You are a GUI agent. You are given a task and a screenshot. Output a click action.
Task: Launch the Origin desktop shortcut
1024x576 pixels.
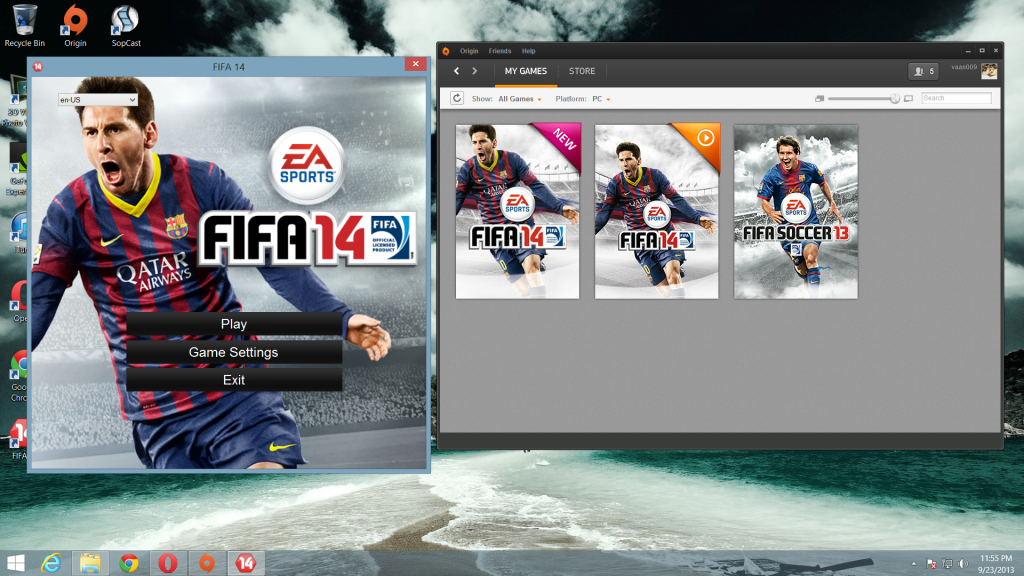coord(75,25)
